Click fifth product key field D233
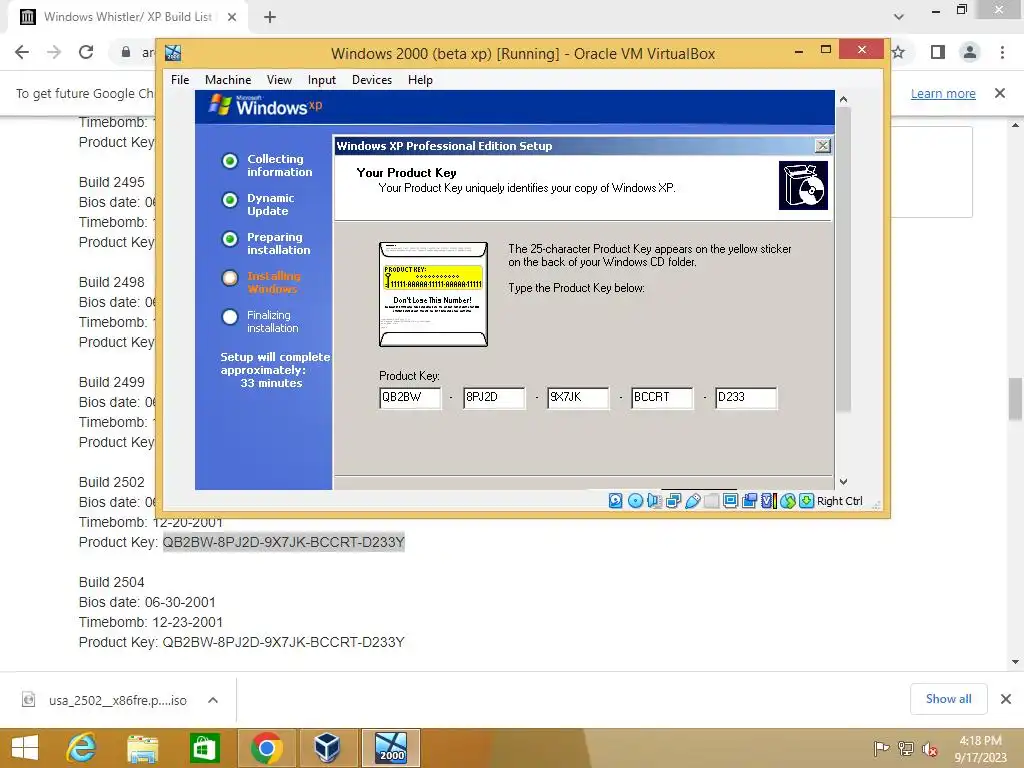 coord(746,398)
